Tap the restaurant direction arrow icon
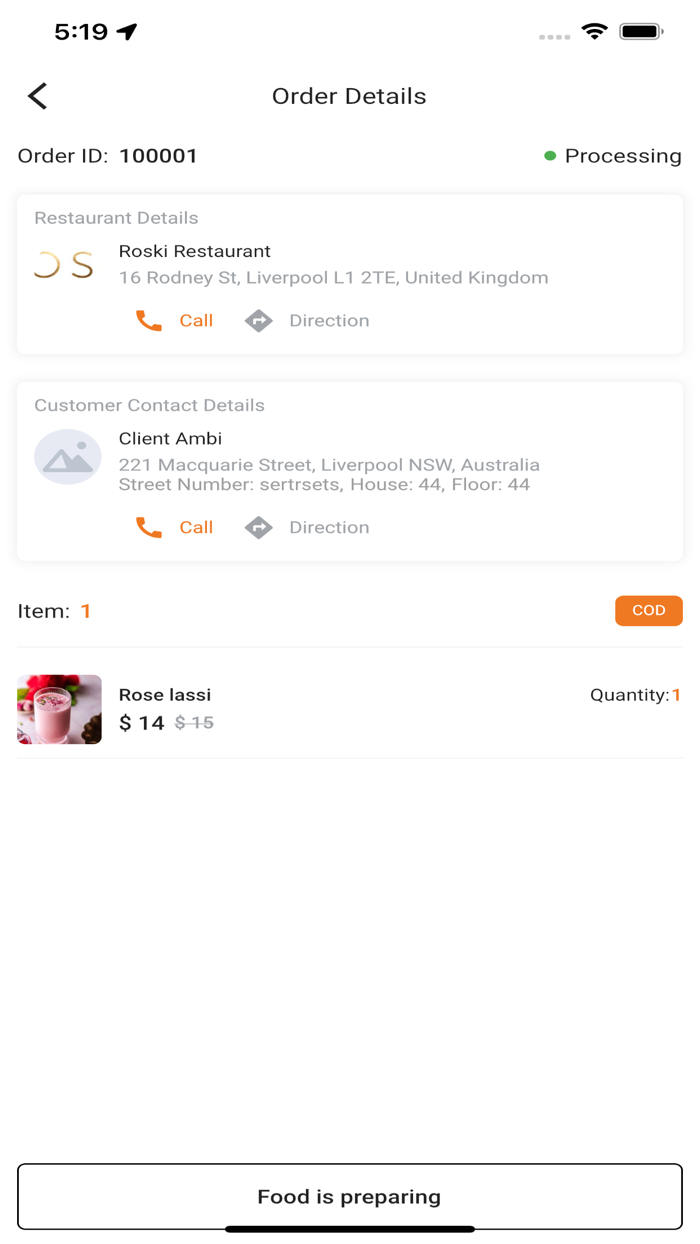 pyautogui.click(x=259, y=321)
